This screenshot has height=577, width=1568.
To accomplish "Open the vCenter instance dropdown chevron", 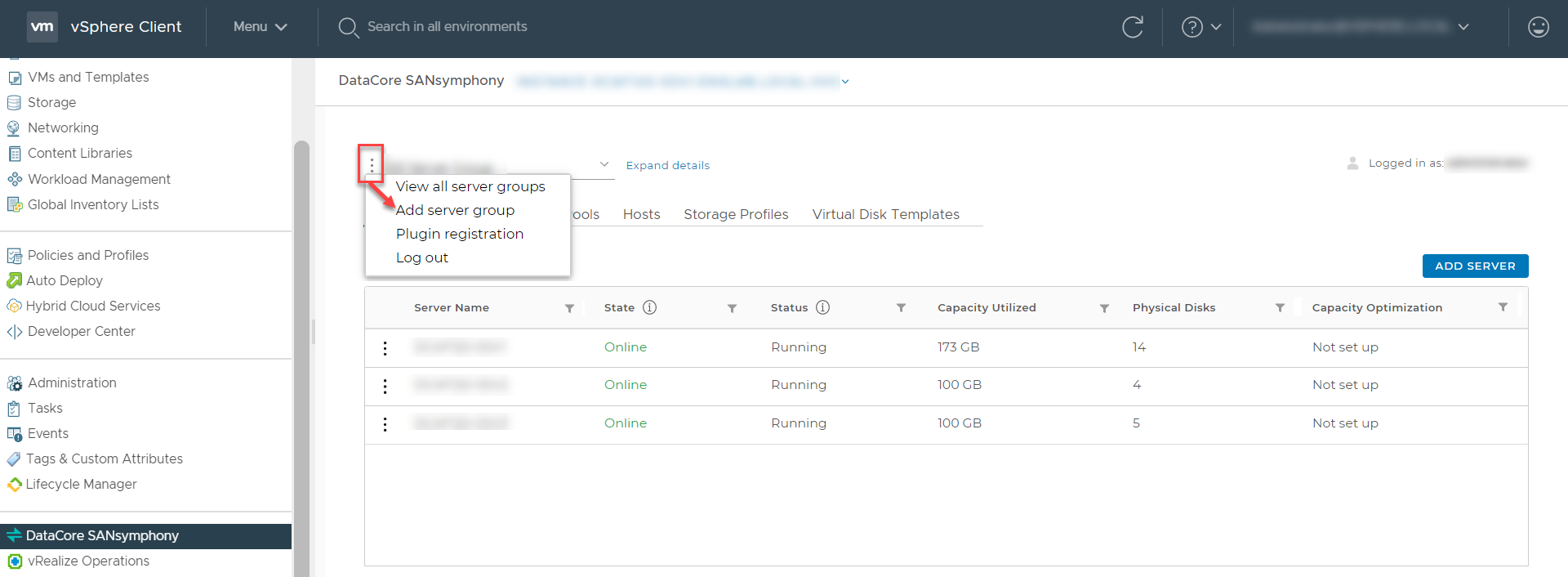I will [x=845, y=82].
